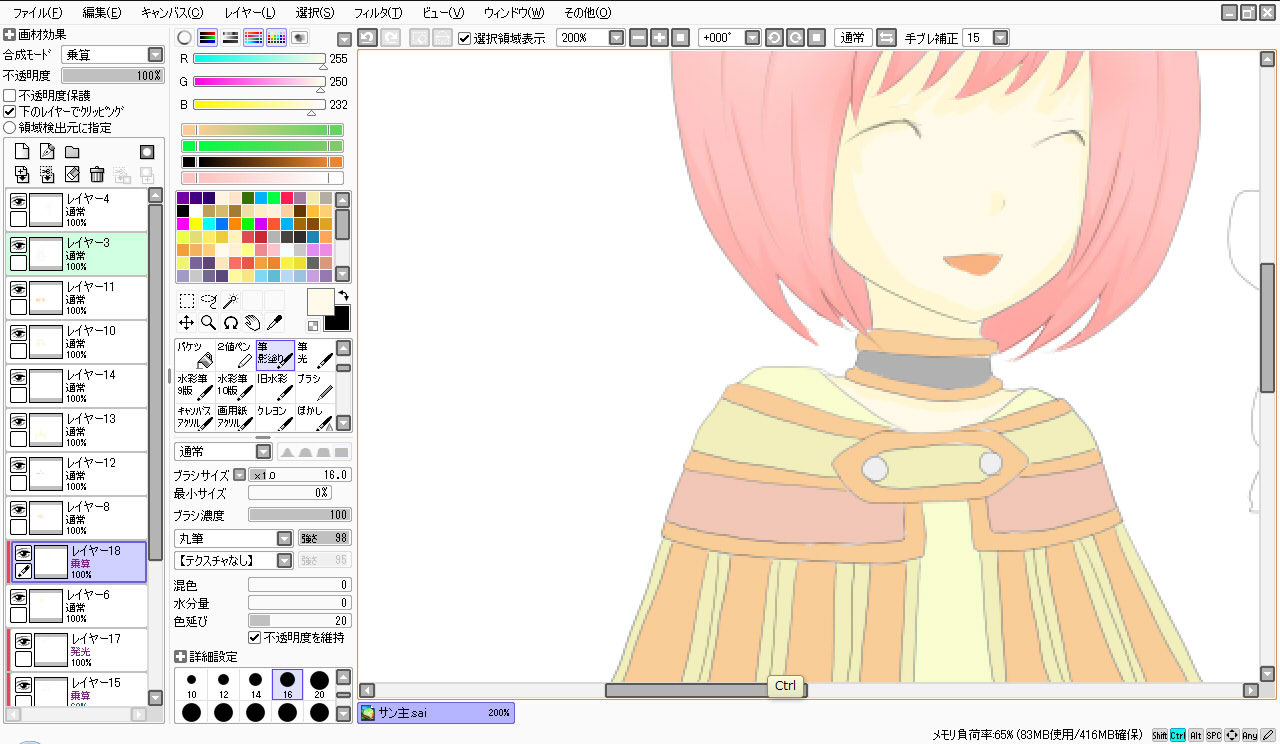This screenshot has height=744, width=1280.
Task: Select the ブラシ brush tool
Action: [x=314, y=386]
